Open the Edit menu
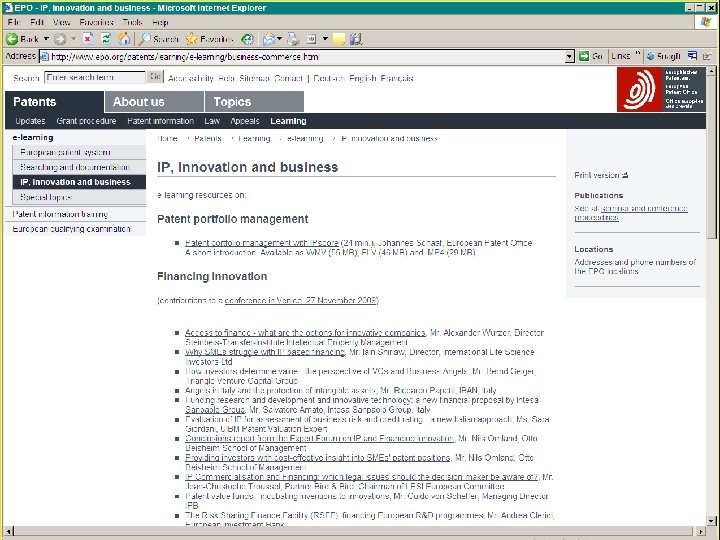 (x=37, y=22)
